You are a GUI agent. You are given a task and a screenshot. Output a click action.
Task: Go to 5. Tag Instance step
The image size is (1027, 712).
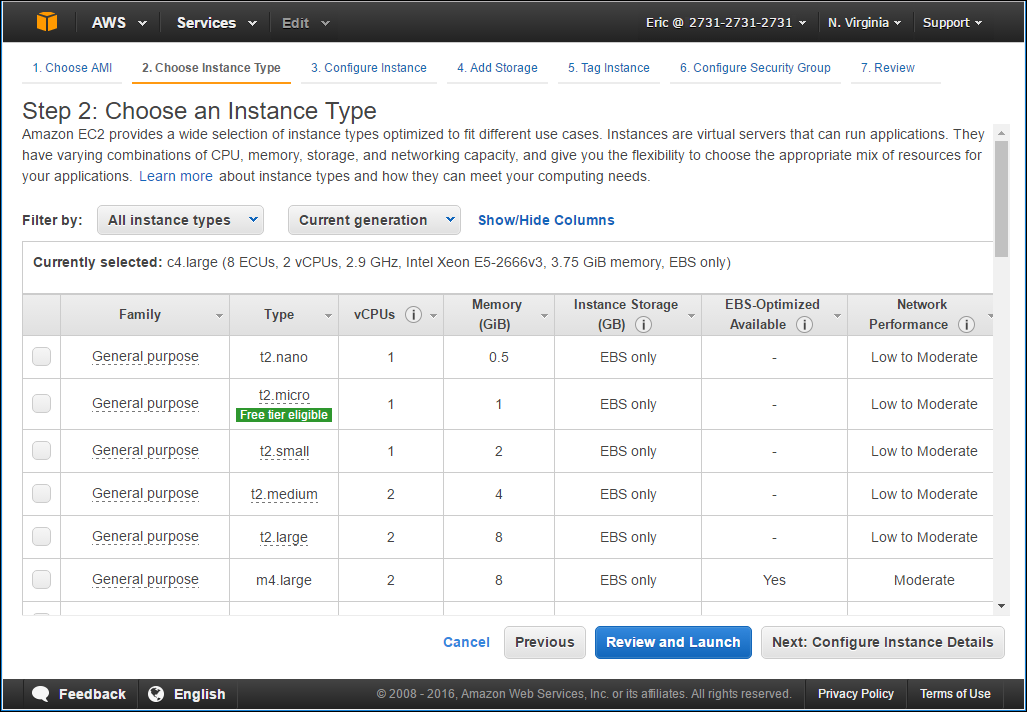pos(608,68)
